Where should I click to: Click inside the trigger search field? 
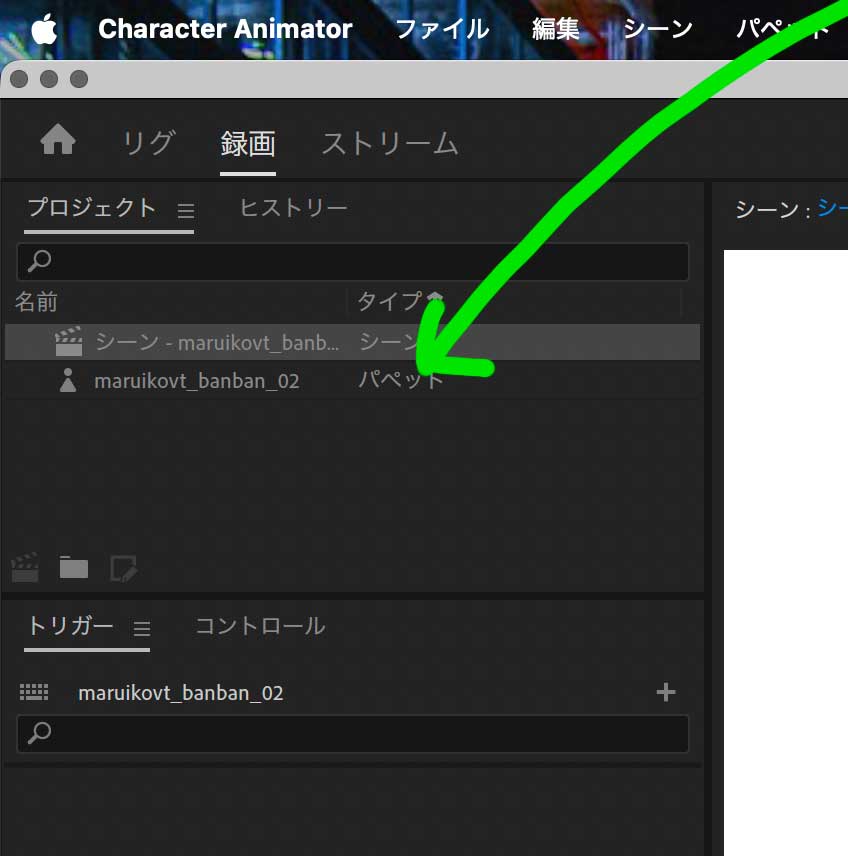[350, 734]
